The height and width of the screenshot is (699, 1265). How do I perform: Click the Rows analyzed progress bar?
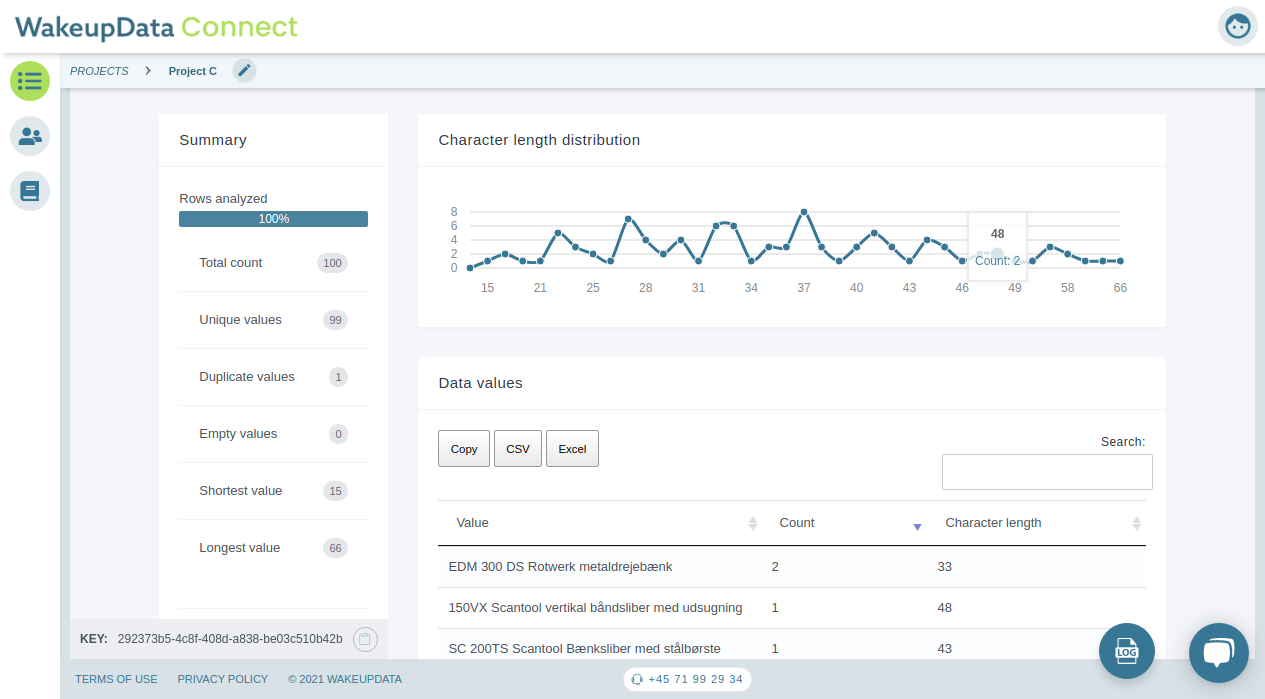pyautogui.click(x=273, y=219)
